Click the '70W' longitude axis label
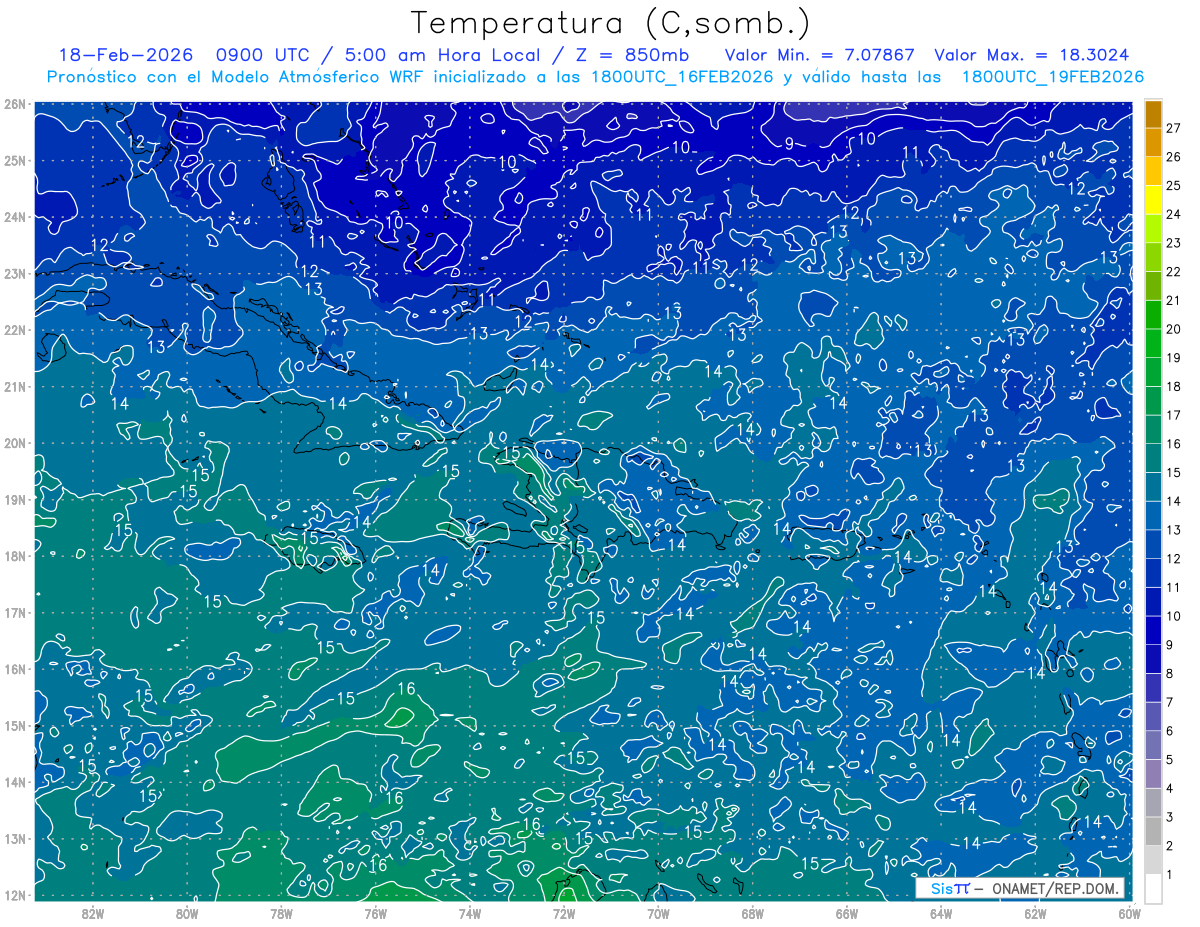This screenshot has height=927, width=1200. point(658,914)
